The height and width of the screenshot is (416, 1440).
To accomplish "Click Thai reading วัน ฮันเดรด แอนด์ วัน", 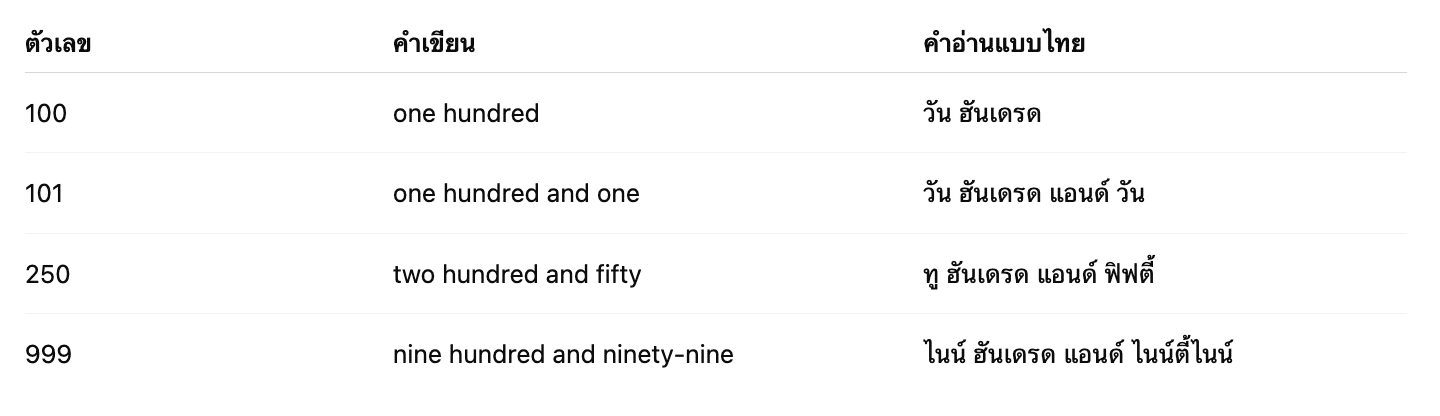I will [x=1034, y=193].
